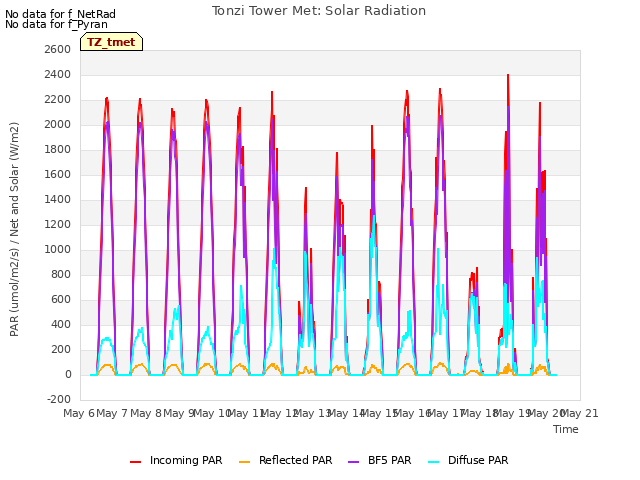Click the orange Reflected PAR legend swatch

pyautogui.click(x=244, y=462)
